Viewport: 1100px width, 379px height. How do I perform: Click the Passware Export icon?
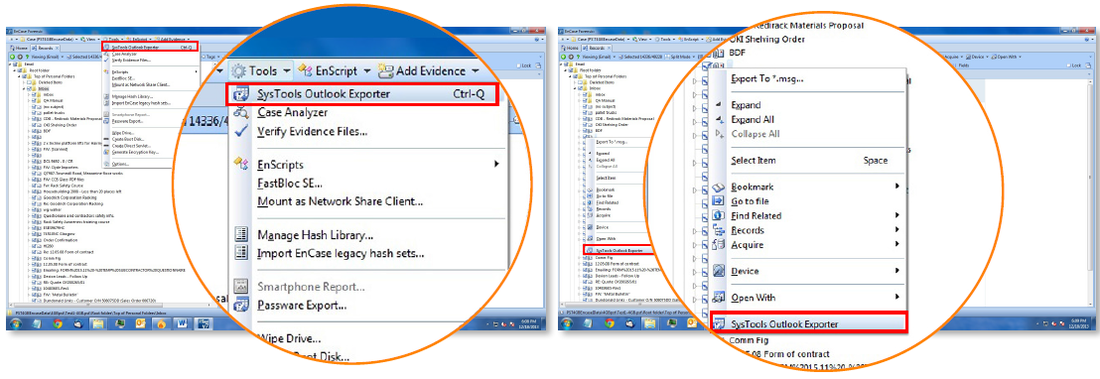[241, 305]
